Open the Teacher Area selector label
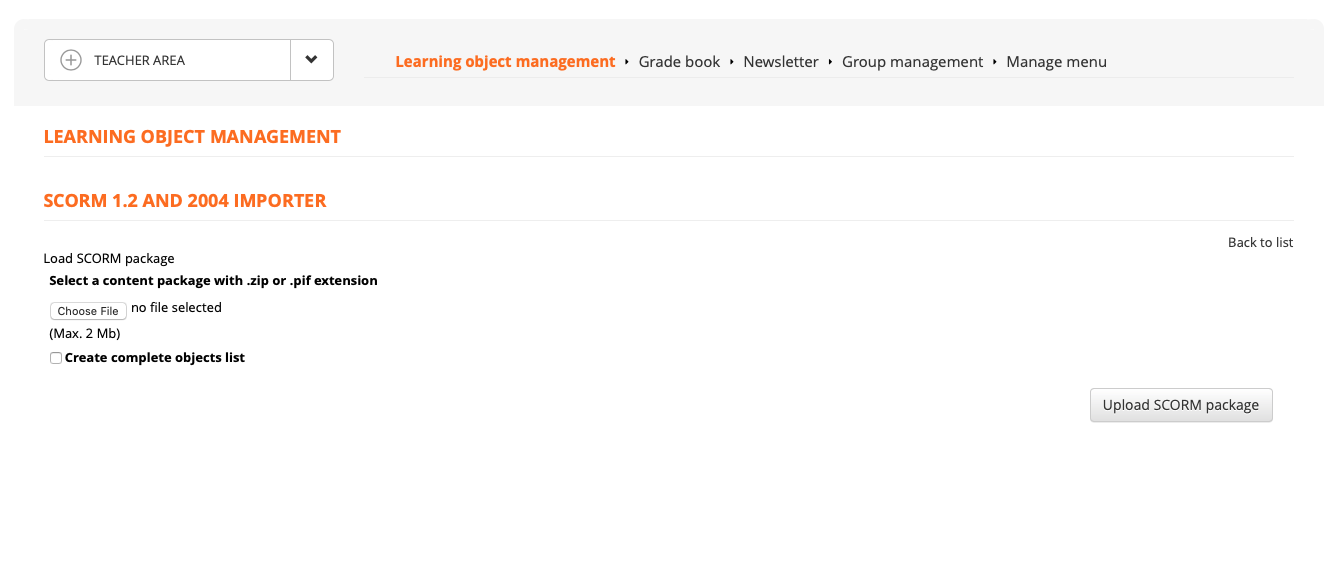 tap(140, 60)
